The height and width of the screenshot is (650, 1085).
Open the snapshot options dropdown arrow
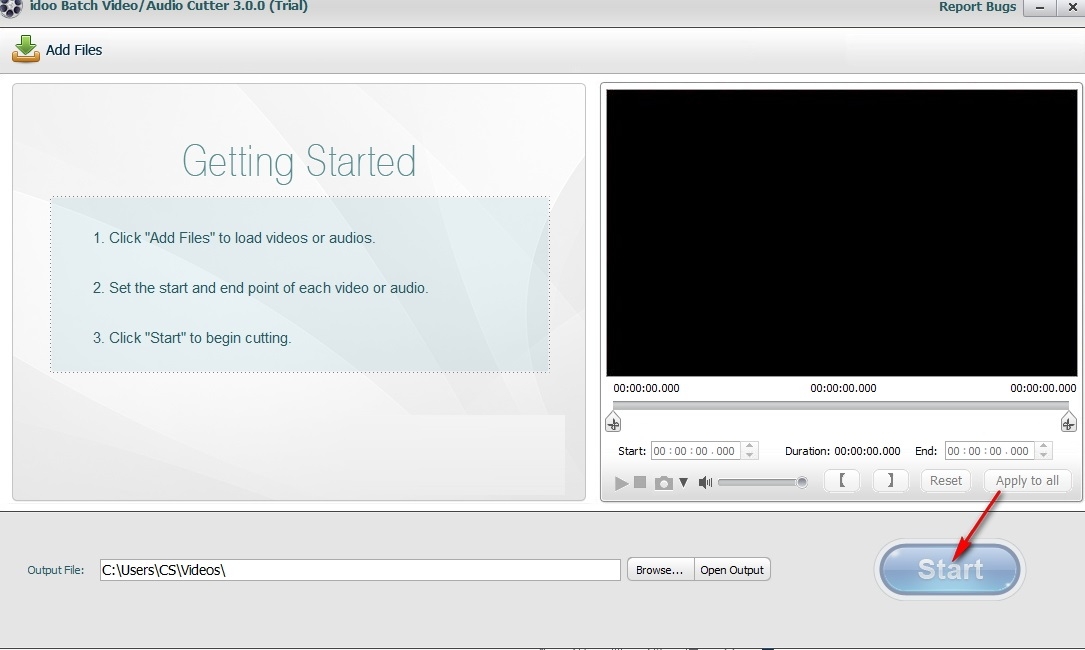(x=684, y=482)
